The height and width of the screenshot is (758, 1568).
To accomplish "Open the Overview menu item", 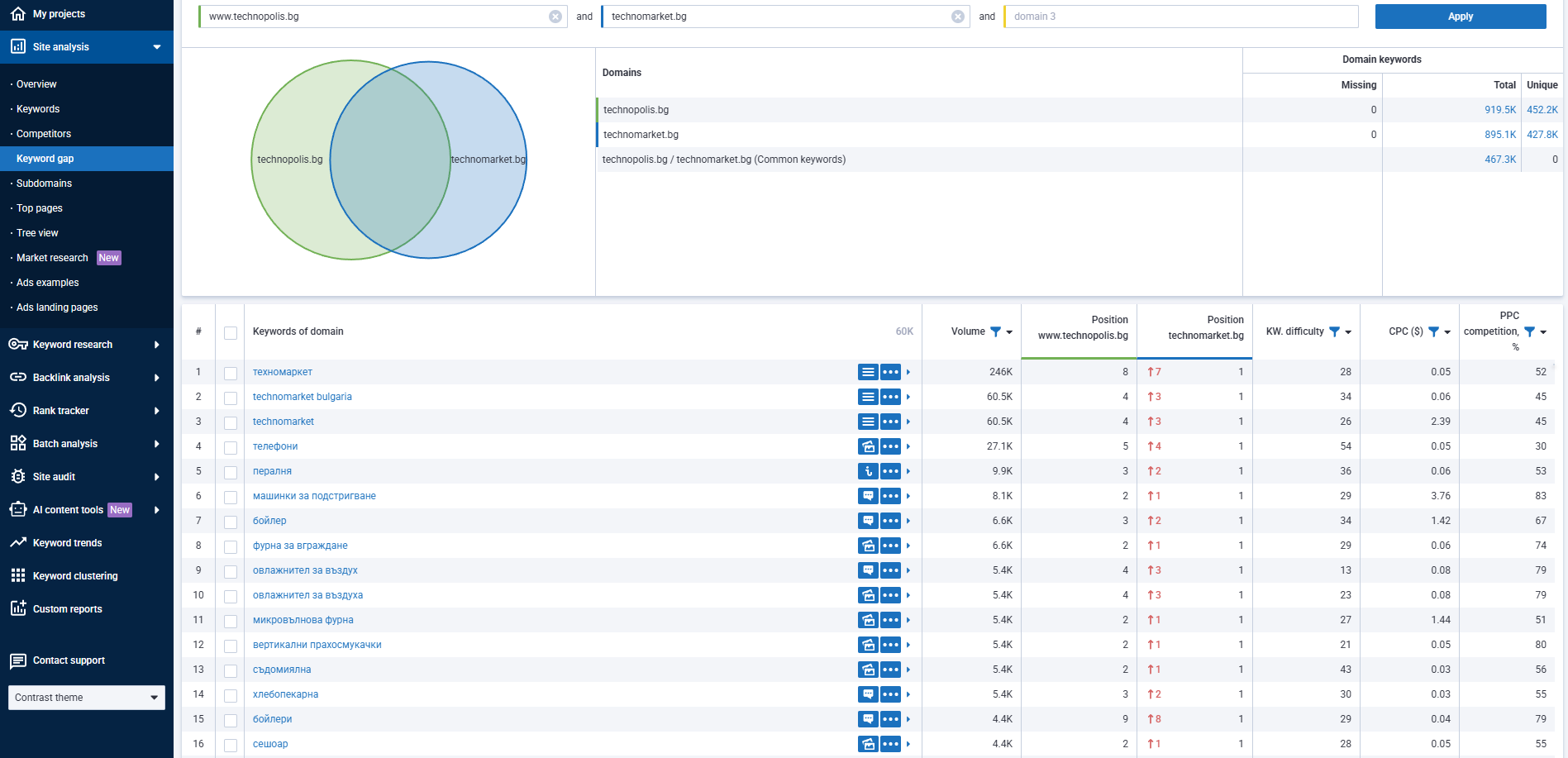I will [36, 84].
